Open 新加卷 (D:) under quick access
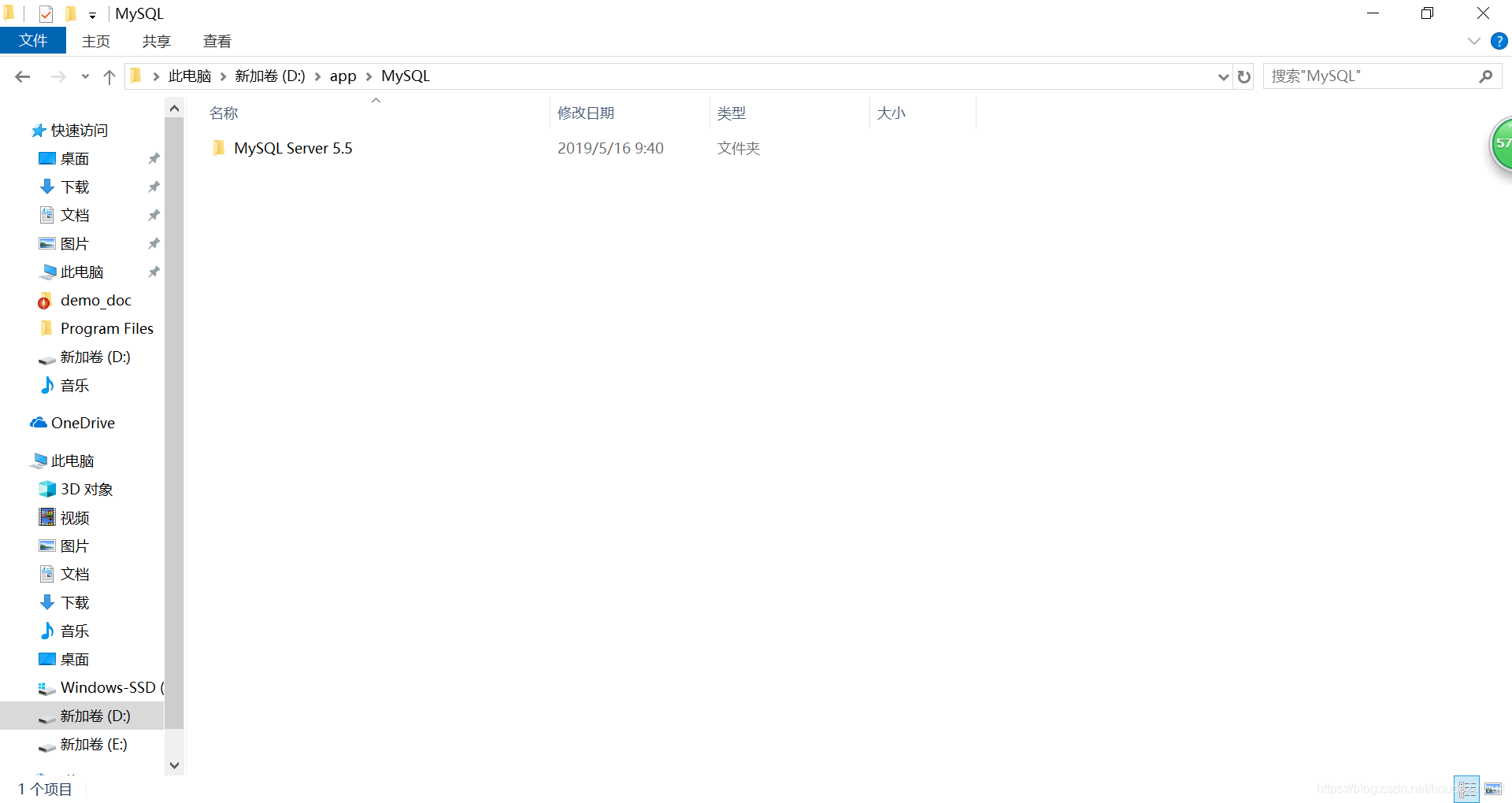The height and width of the screenshot is (803, 1512). [95, 357]
